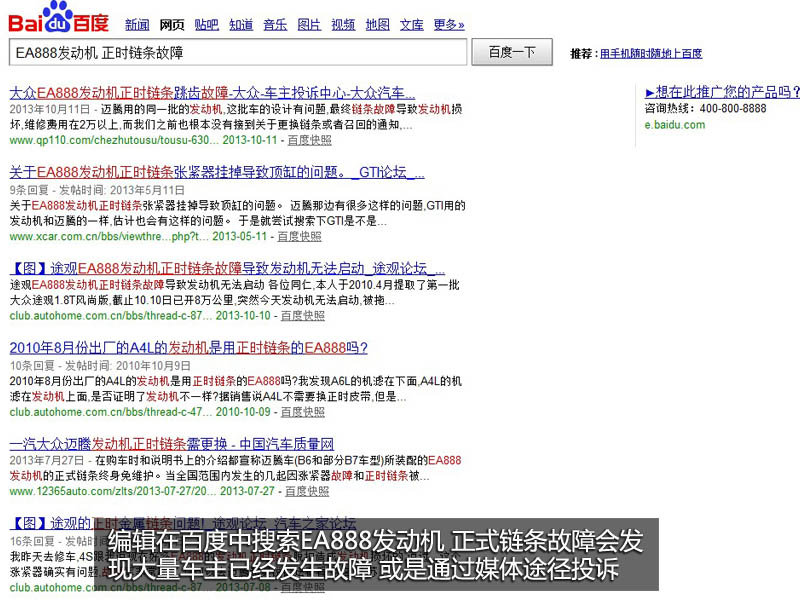Image resolution: width=800 pixels, height=600 pixels.
Task: Click the 咨询热线 400-800-8888 text
Action: [x=706, y=109]
